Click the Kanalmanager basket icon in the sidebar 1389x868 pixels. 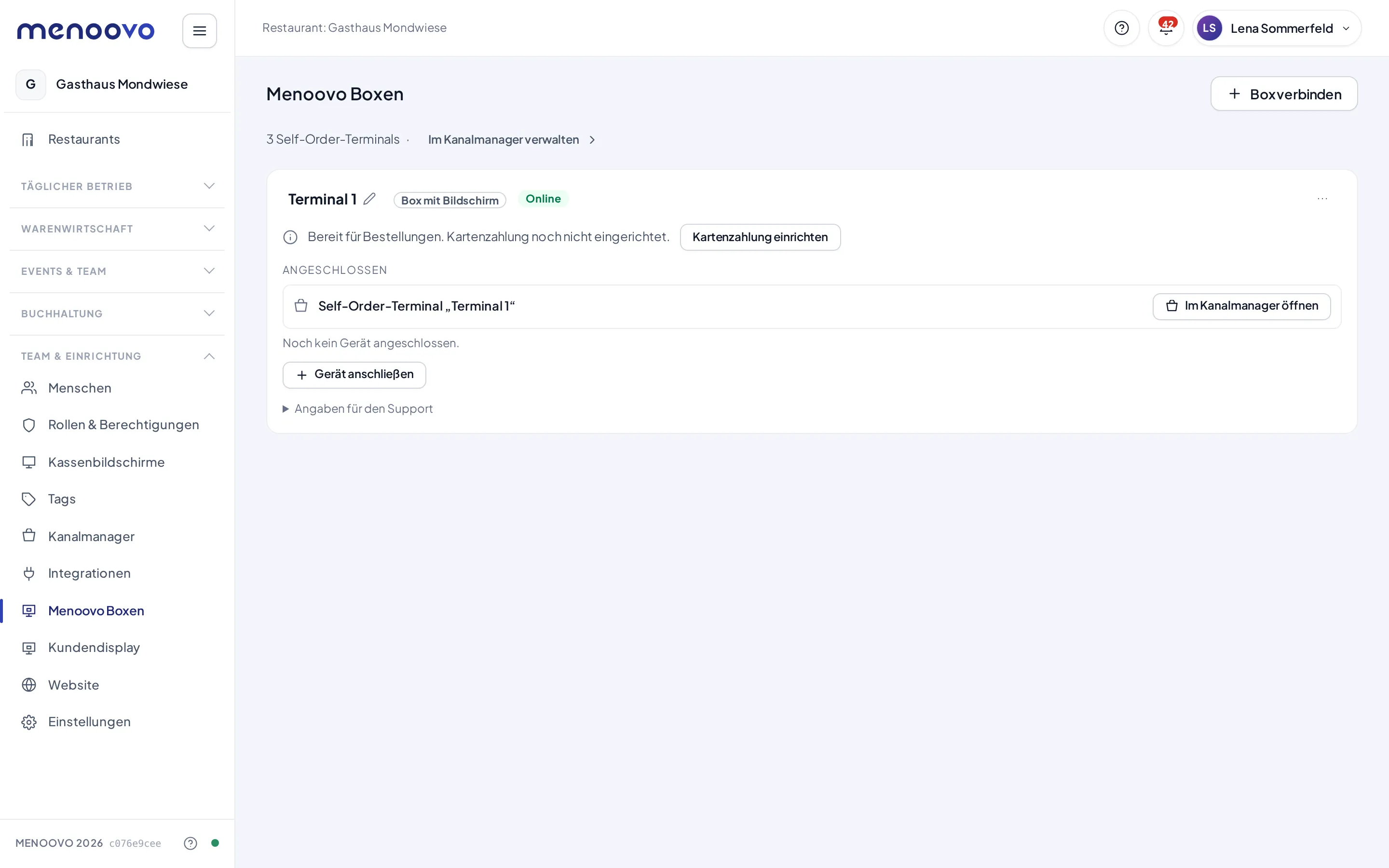click(x=29, y=536)
